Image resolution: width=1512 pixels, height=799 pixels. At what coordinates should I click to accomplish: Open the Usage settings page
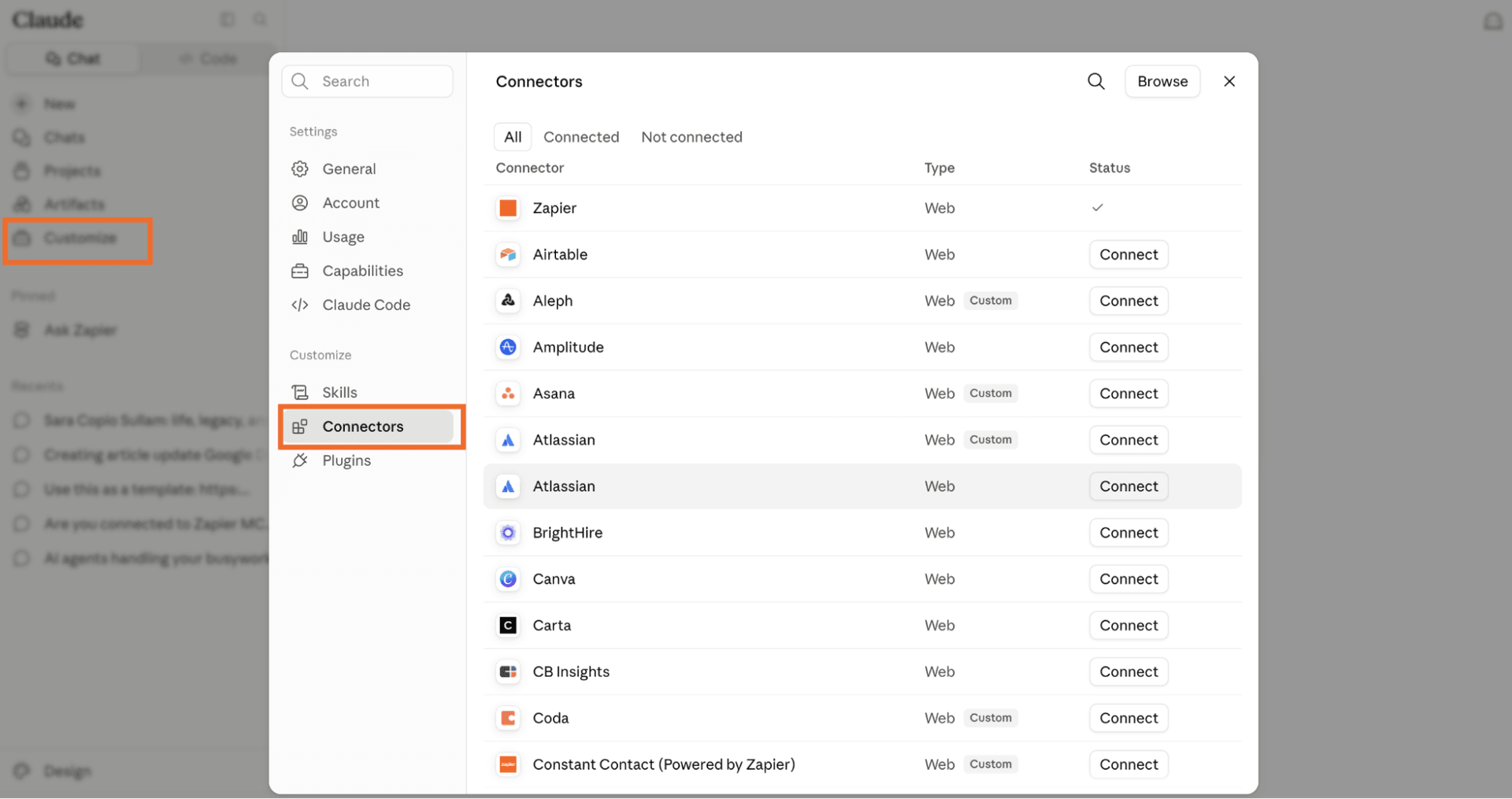click(368, 237)
